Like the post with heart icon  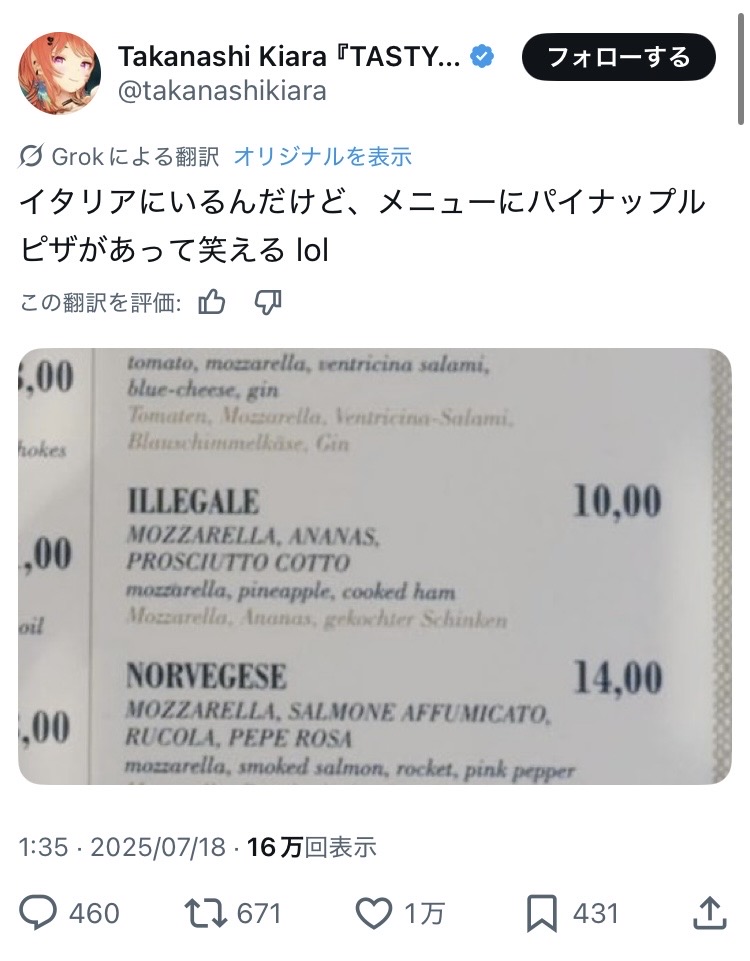[x=374, y=913]
